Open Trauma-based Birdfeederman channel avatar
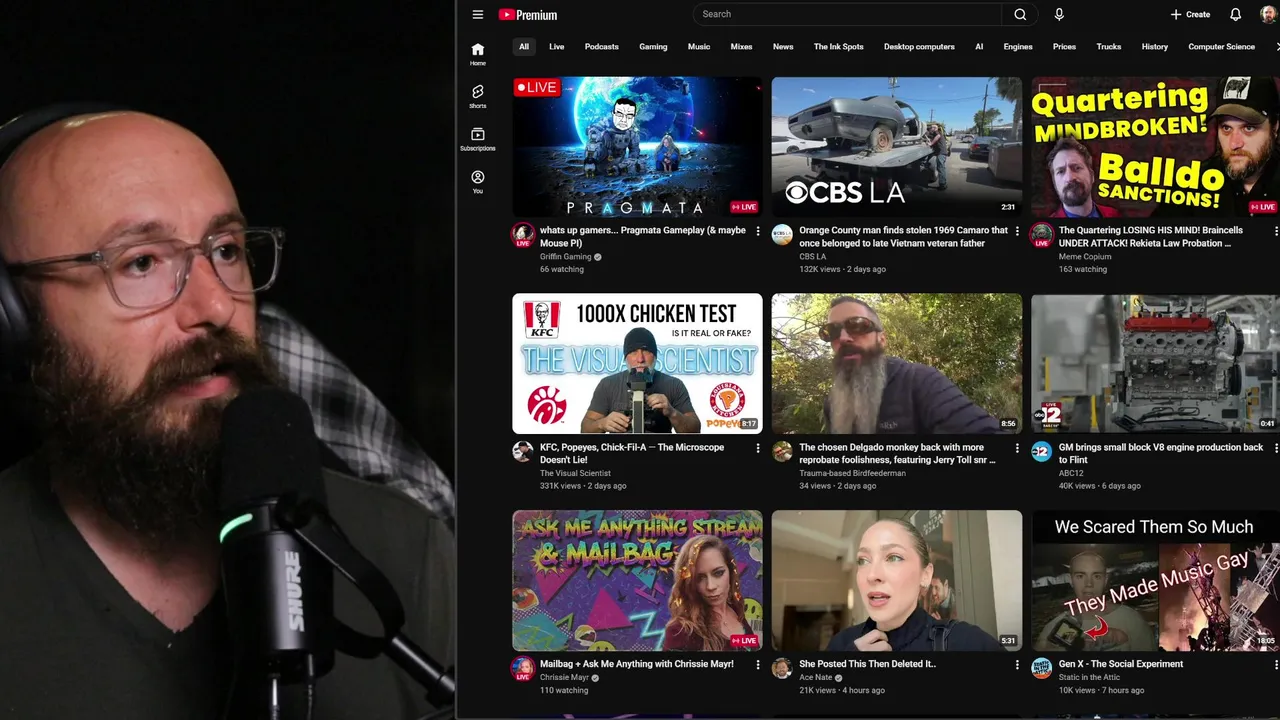Screen dimensions: 1280x720 [x=782, y=451]
